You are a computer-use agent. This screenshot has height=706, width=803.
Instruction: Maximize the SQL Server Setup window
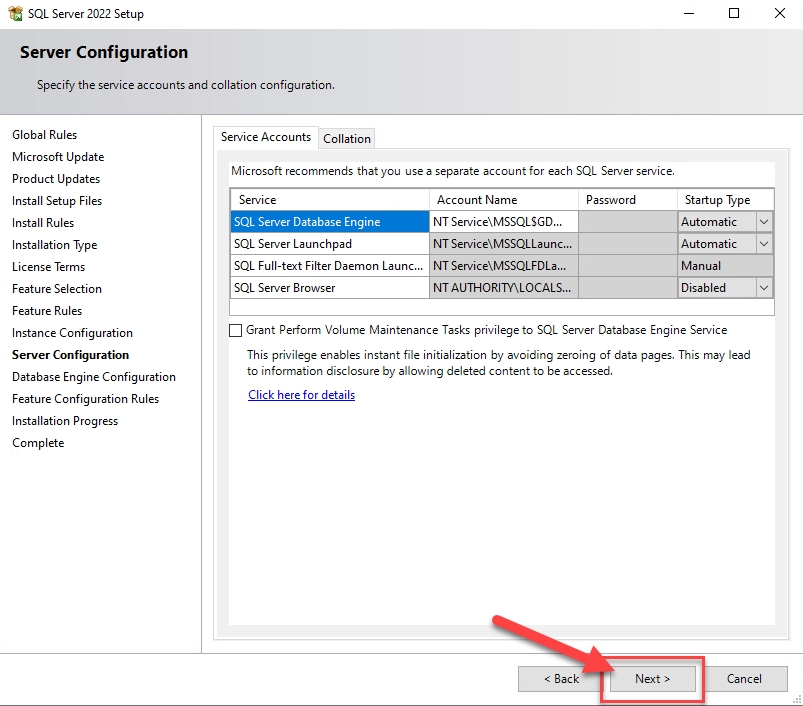point(734,13)
